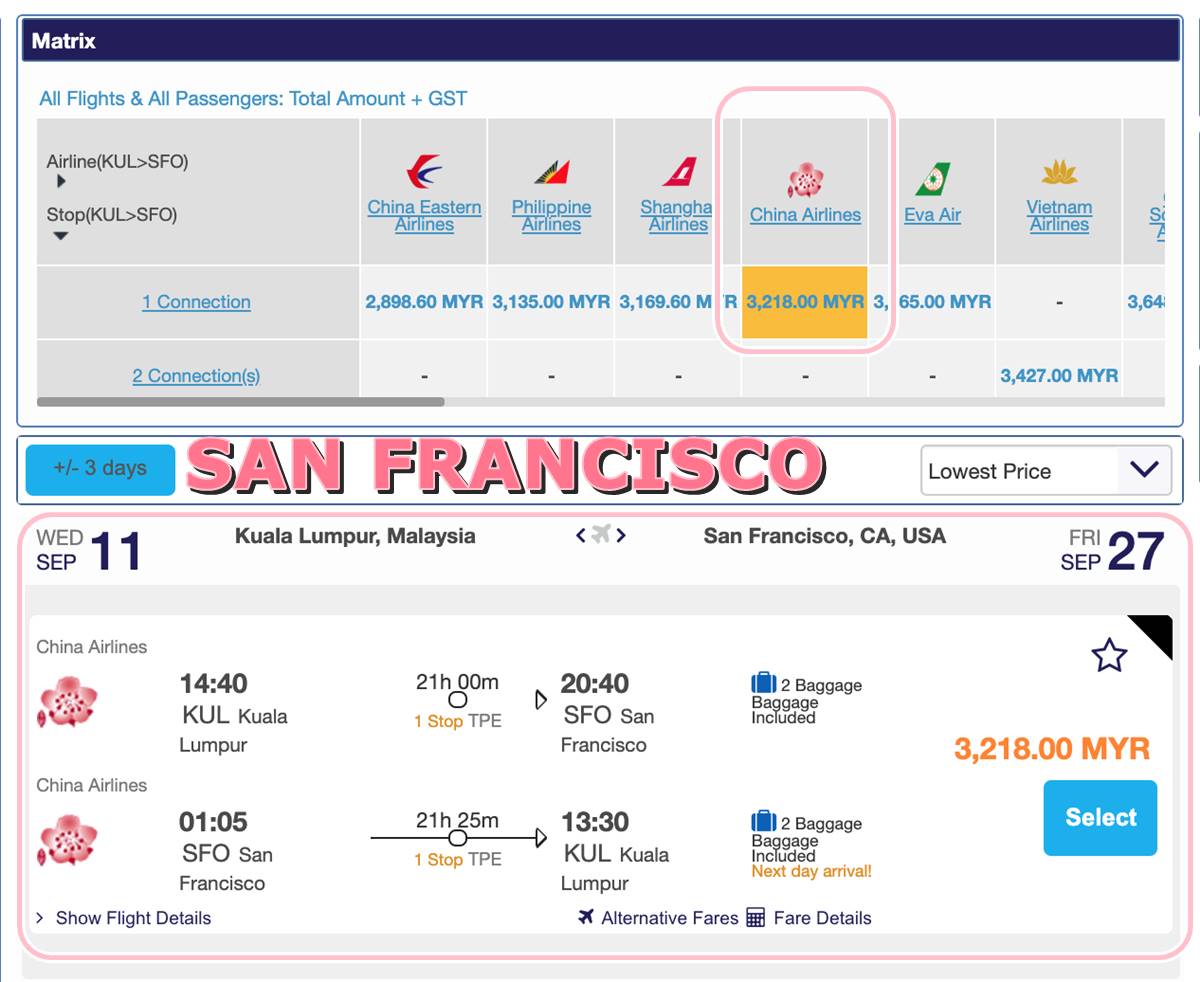This screenshot has width=1200, height=982.
Task: Open the China Eastern Airlines link
Action: click(x=424, y=216)
